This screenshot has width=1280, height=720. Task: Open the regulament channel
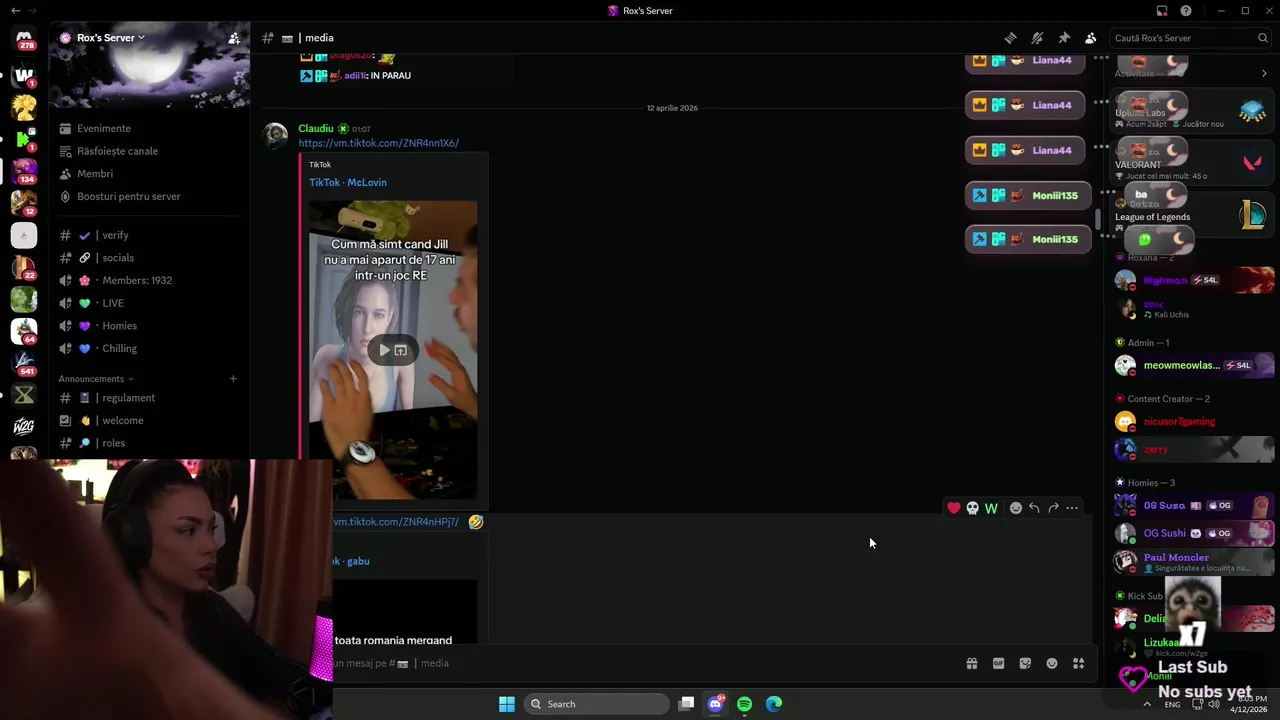pyautogui.click(x=128, y=398)
